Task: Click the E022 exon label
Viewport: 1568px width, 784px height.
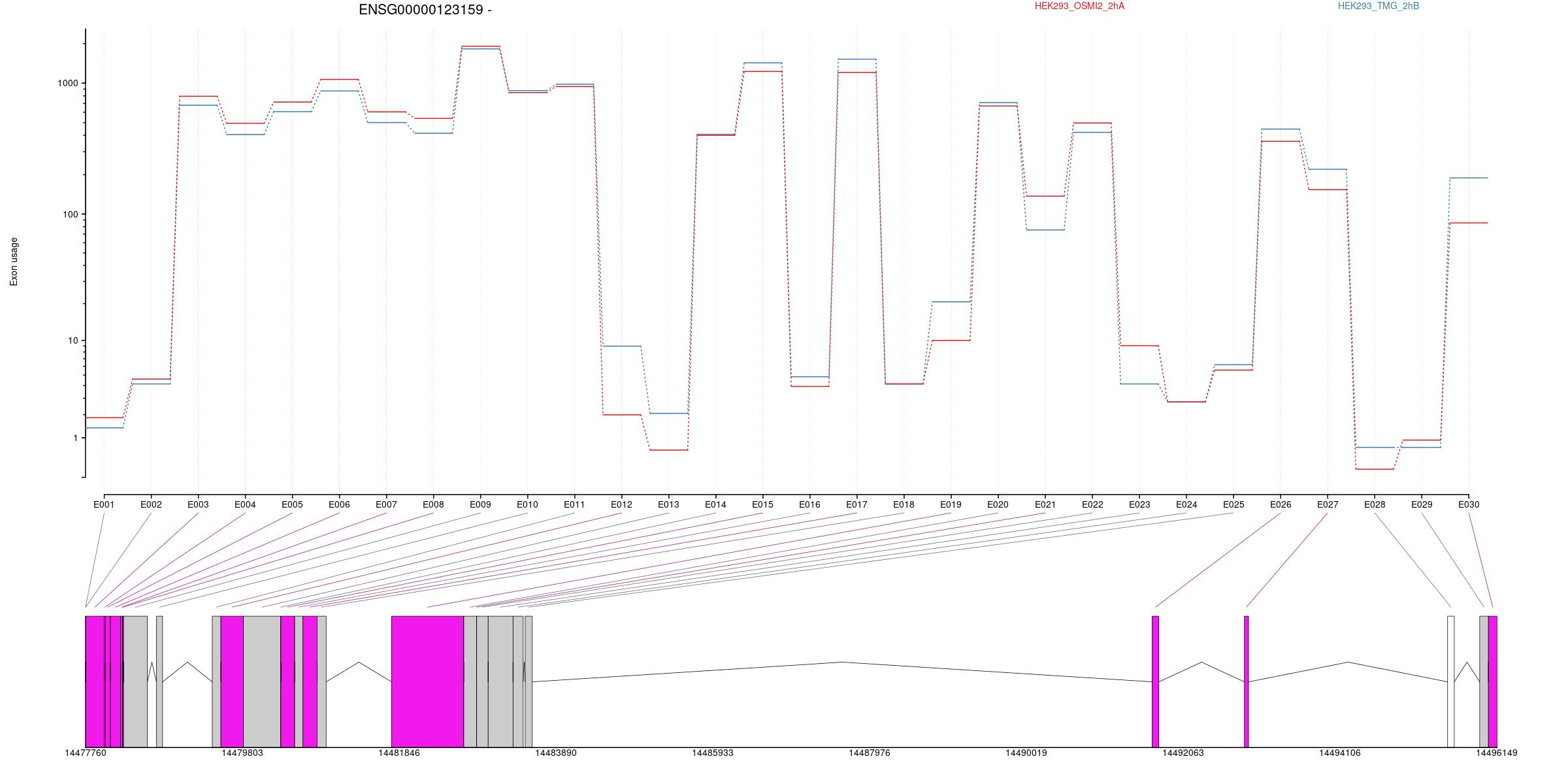Action: coord(1092,504)
